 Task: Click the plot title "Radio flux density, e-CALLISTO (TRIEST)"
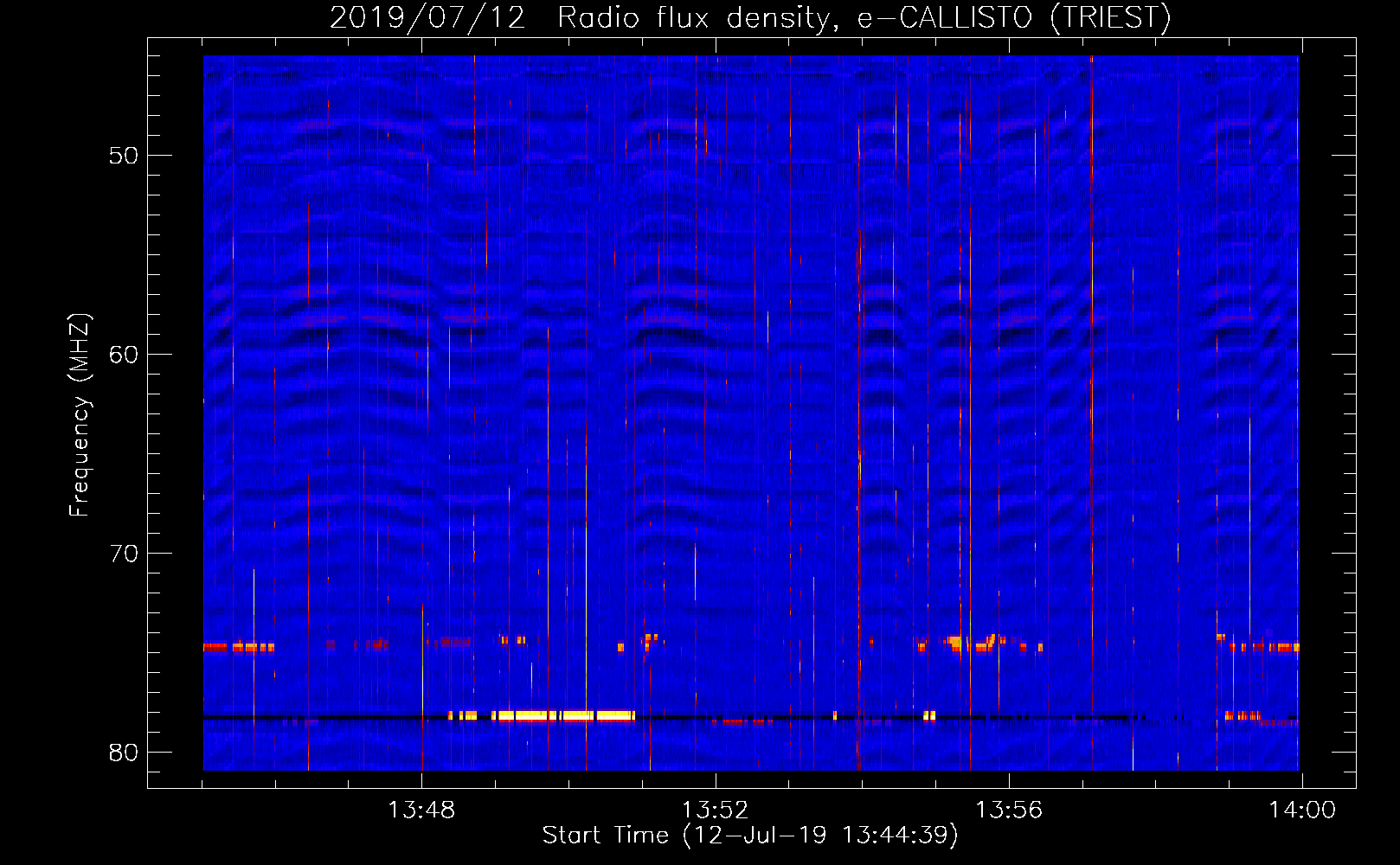864,17
